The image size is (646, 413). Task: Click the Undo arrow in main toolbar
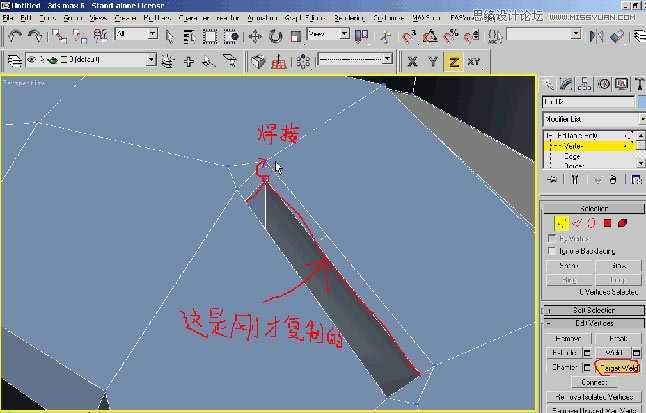tap(15, 36)
